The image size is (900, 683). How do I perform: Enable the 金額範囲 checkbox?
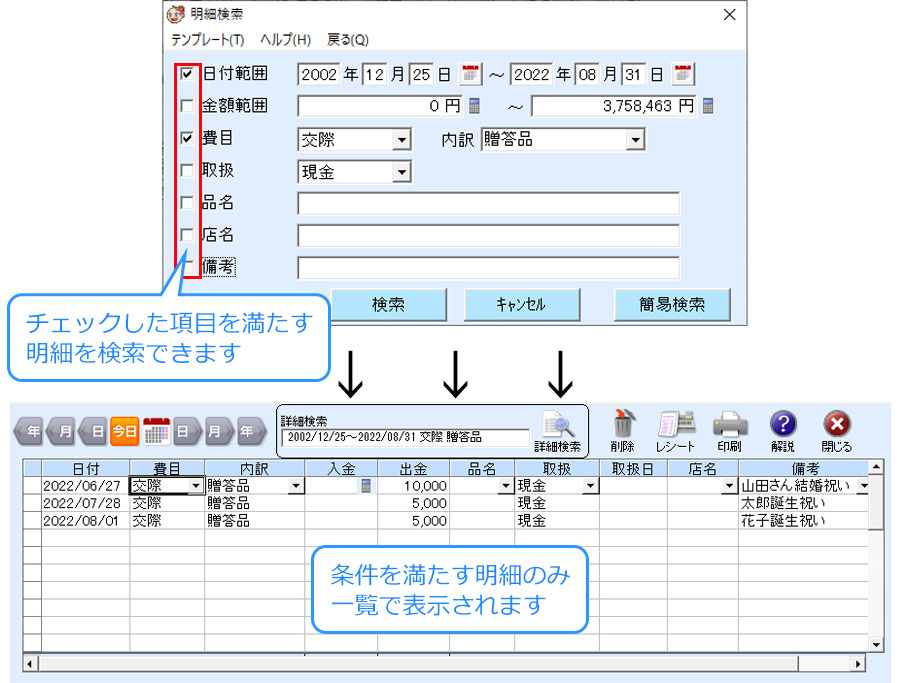pyautogui.click(x=187, y=106)
